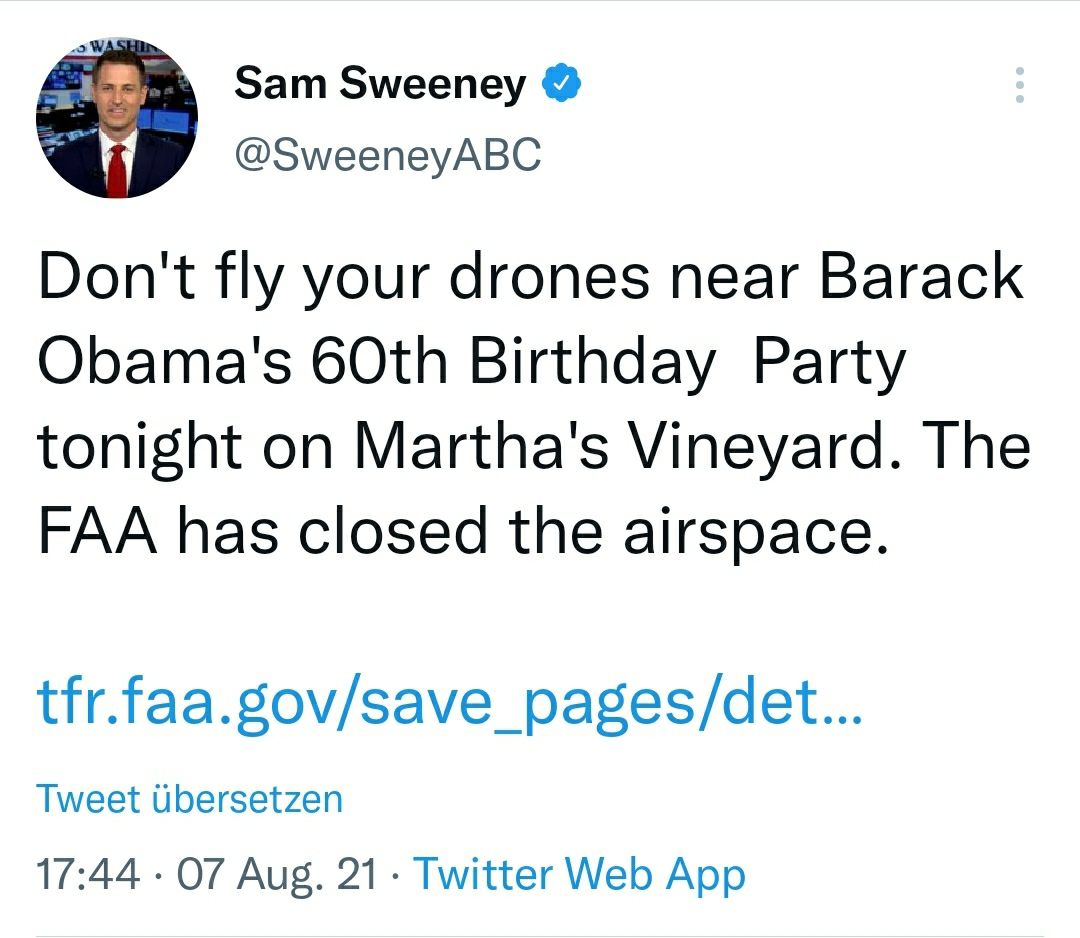This screenshot has width=1080, height=938.
Task: Open the @SweeneyABC handle
Action: [x=387, y=154]
